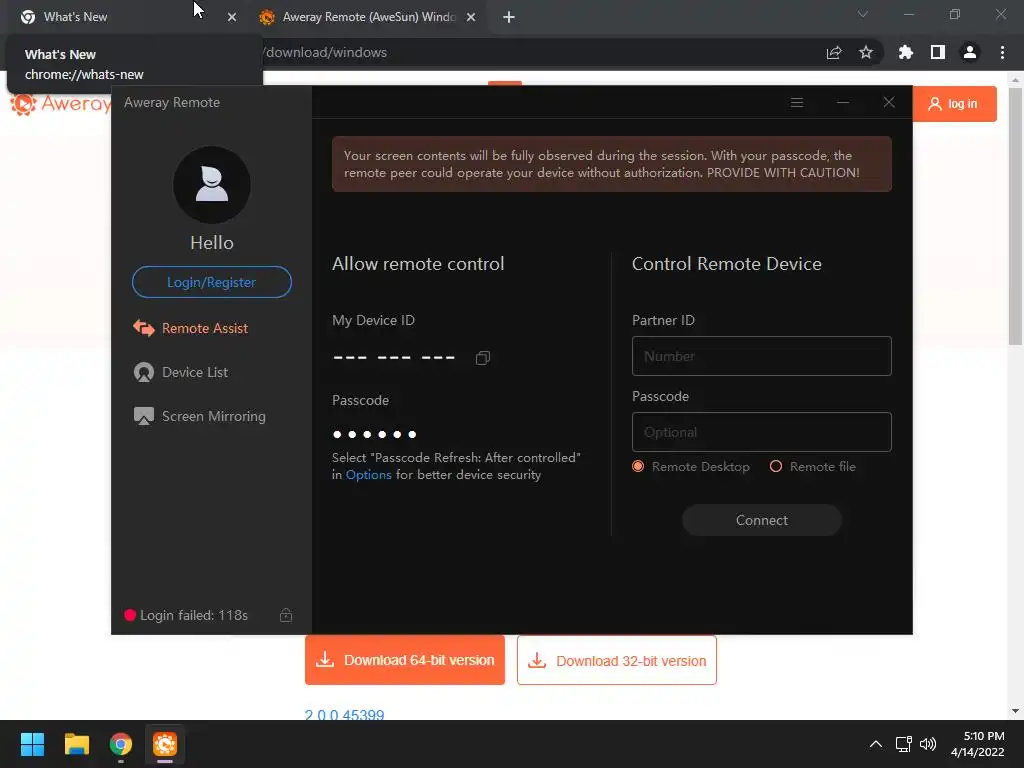Toggle the Chrome side panel icon
Screen dimensions: 1024x768
938,52
